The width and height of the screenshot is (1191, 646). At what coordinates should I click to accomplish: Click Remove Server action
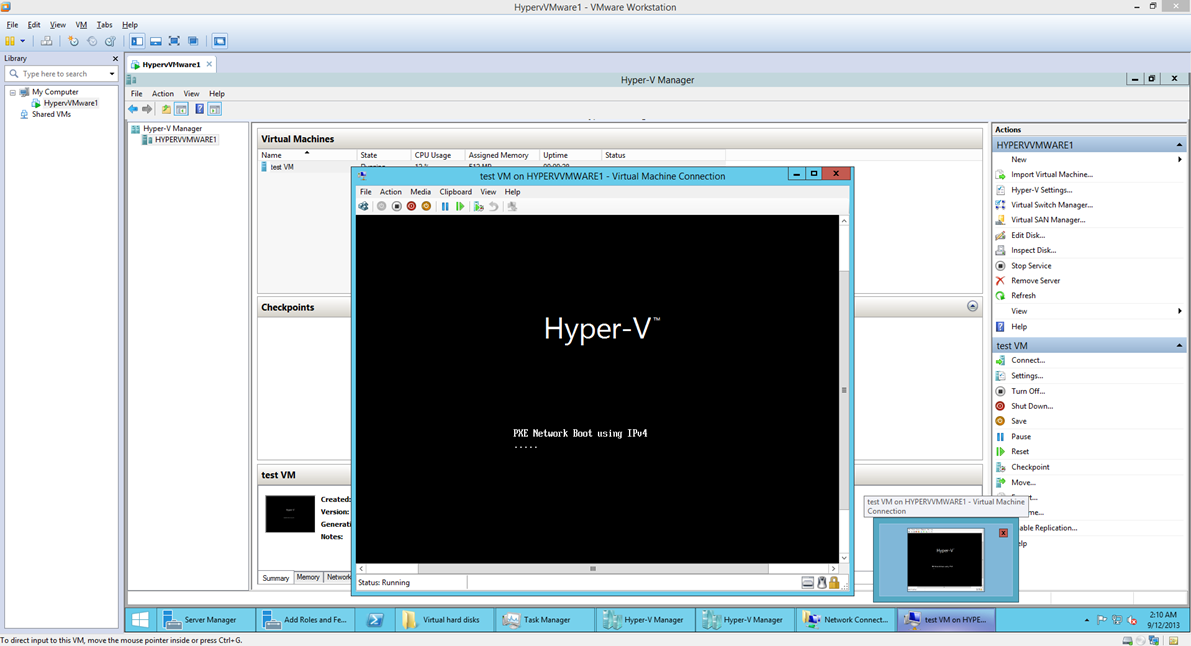(1035, 281)
